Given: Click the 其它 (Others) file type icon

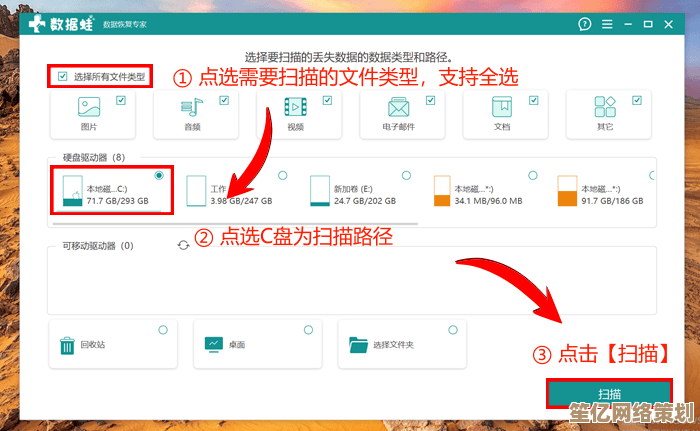Looking at the screenshot, I should (x=605, y=107).
